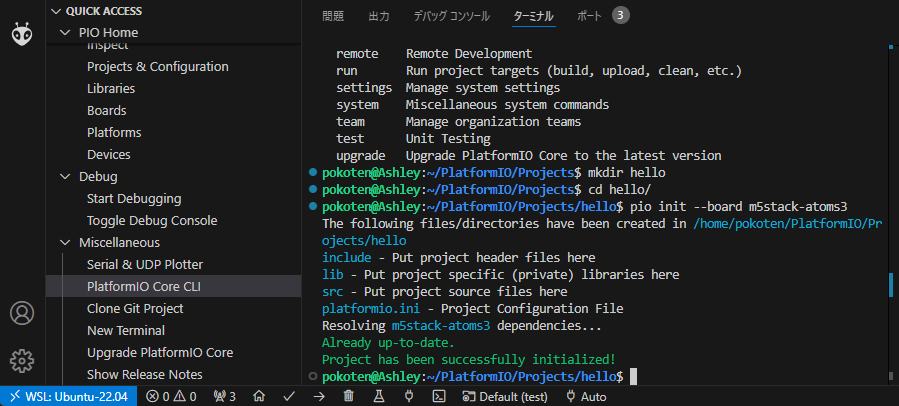
Task: Open the Manage gear icon
Action: 22,361
